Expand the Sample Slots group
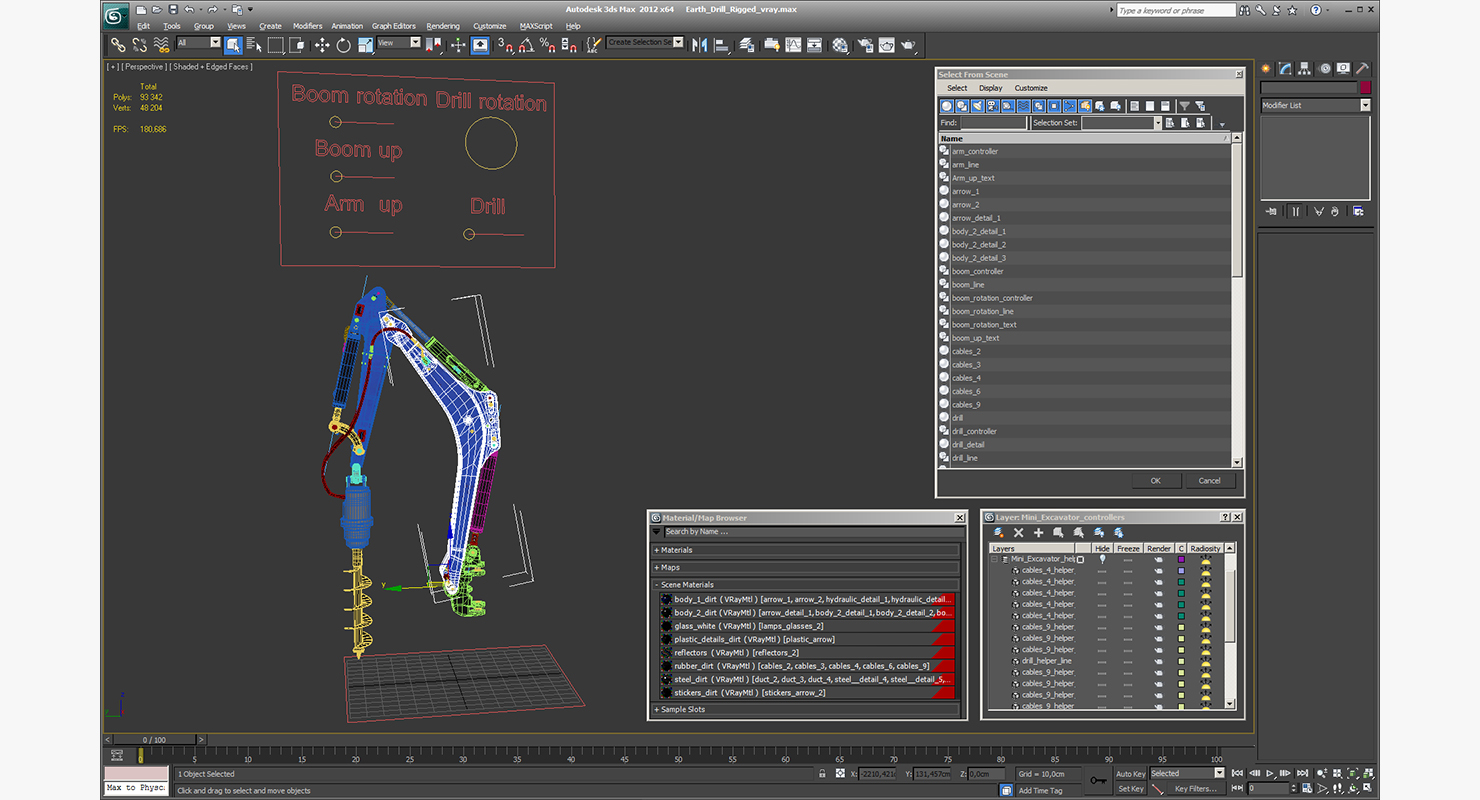Screen dimensions: 1480x800 click(x=806, y=709)
